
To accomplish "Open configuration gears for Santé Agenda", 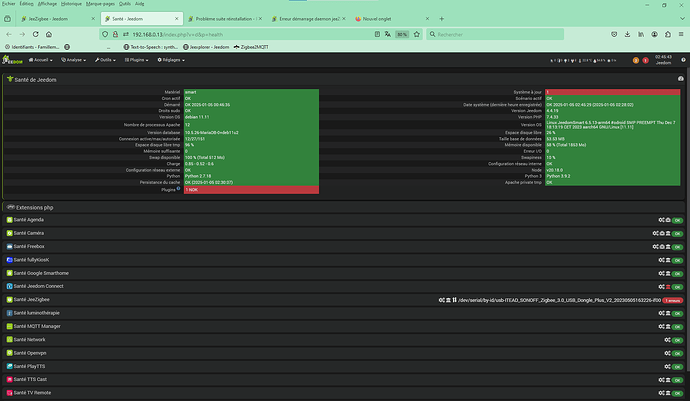I will 661,220.
